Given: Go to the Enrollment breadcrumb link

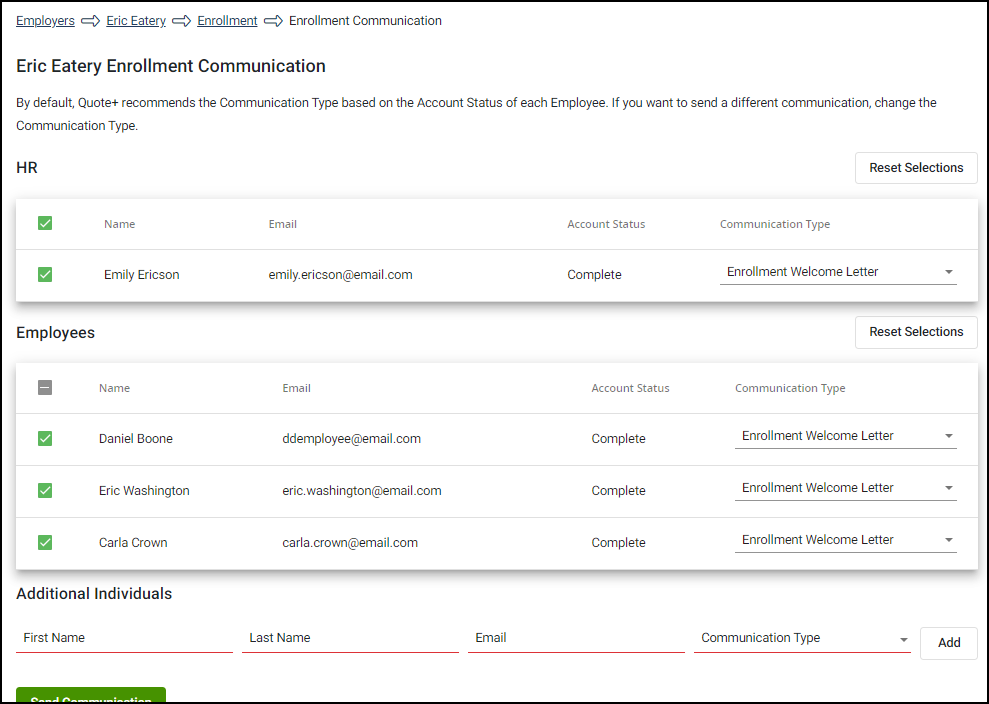Looking at the screenshot, I should point(227,20).
